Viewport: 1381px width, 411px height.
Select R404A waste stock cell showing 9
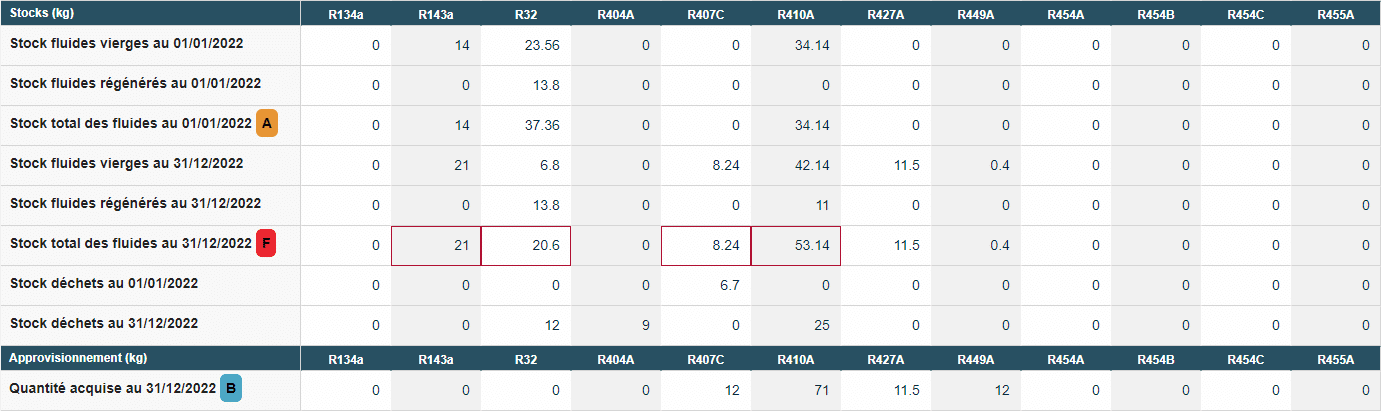point(616,325)
